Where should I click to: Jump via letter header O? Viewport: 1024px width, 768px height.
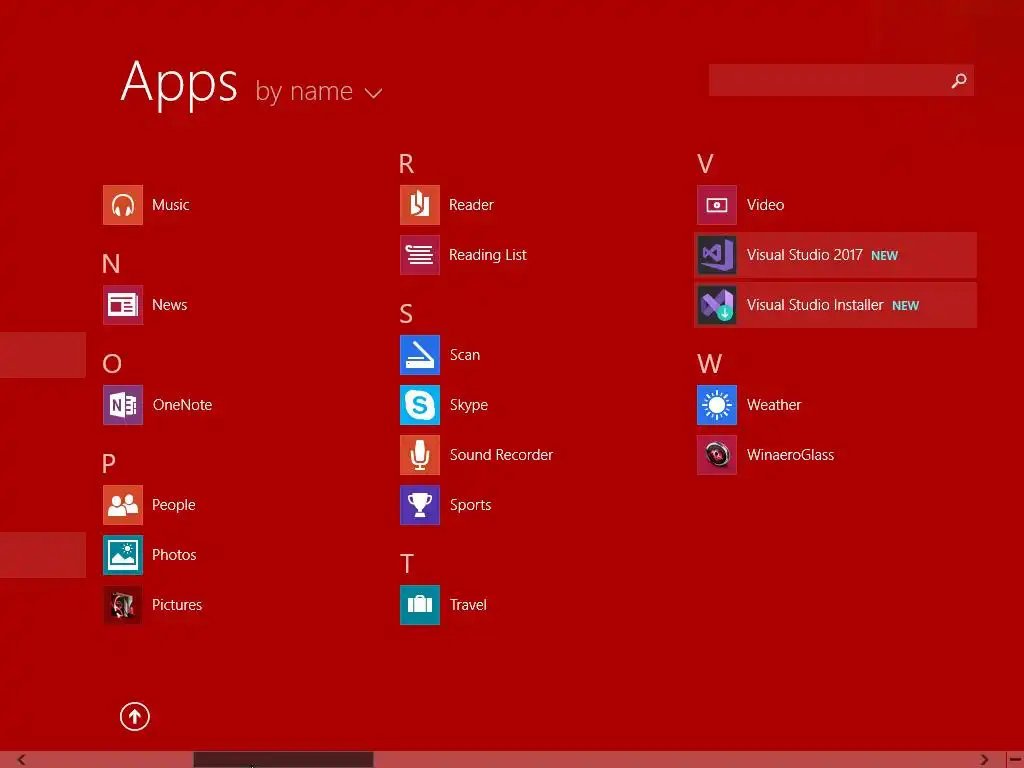tap(112, 364)
